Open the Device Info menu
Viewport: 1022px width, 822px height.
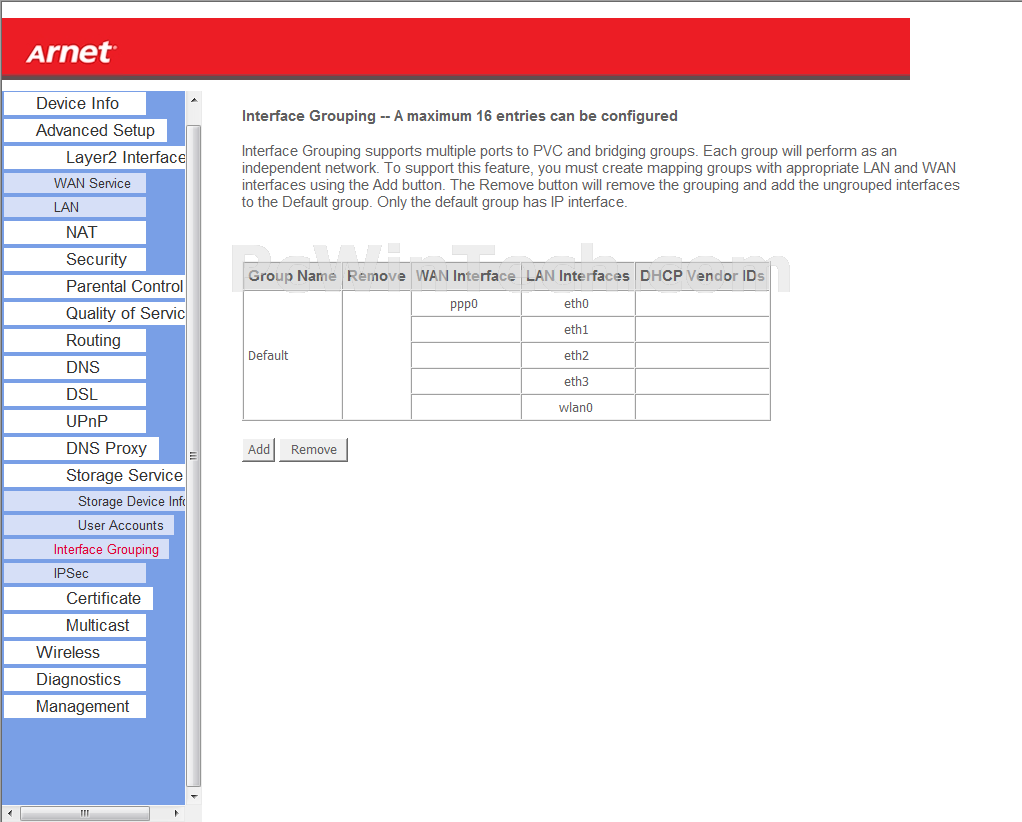77,104
